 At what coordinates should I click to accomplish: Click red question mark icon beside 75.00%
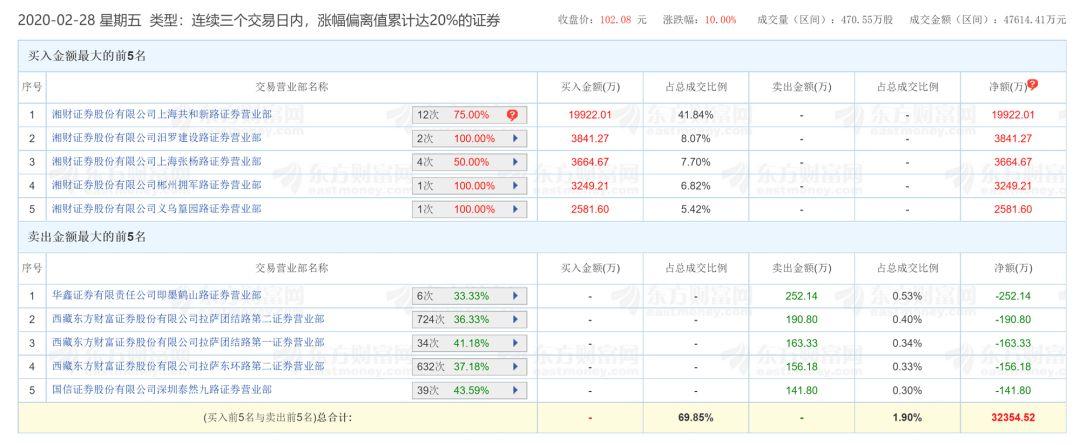point(512,115)
